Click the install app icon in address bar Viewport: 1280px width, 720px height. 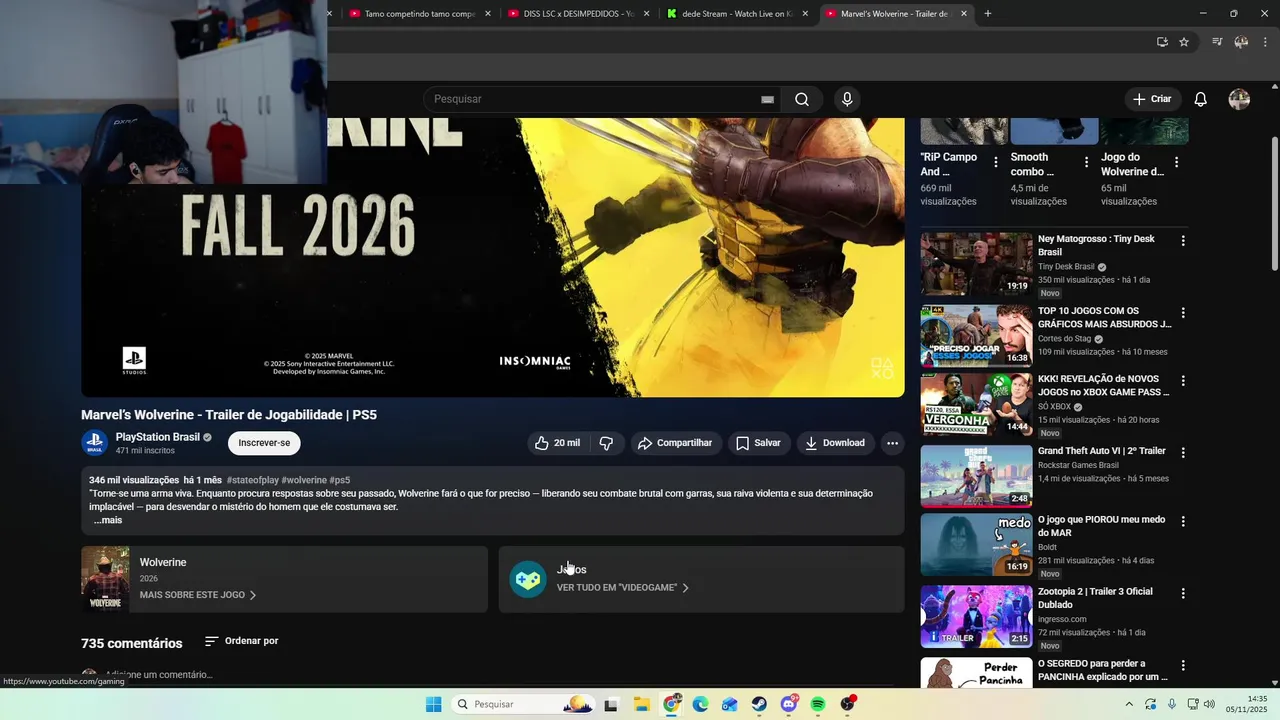pyautogui.click(x=1162, y=42)
